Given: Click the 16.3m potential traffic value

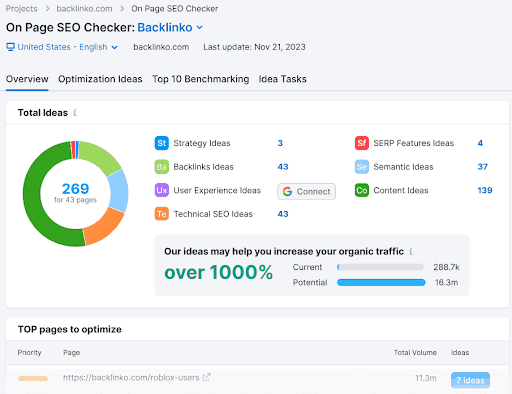Looking at the screenshot, I should (x=446, y=282).
